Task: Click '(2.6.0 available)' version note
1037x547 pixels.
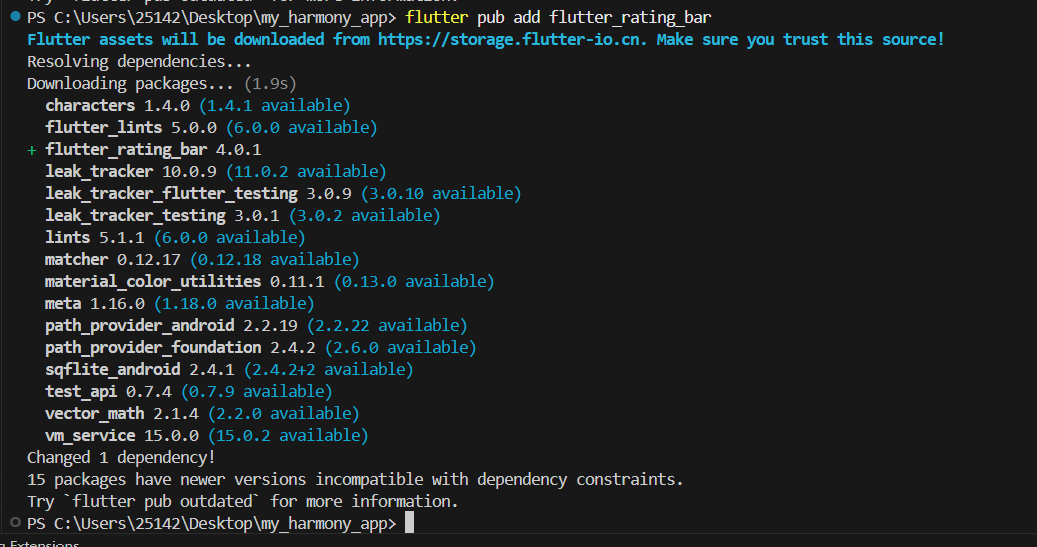Action: click(x=400, y=347)
